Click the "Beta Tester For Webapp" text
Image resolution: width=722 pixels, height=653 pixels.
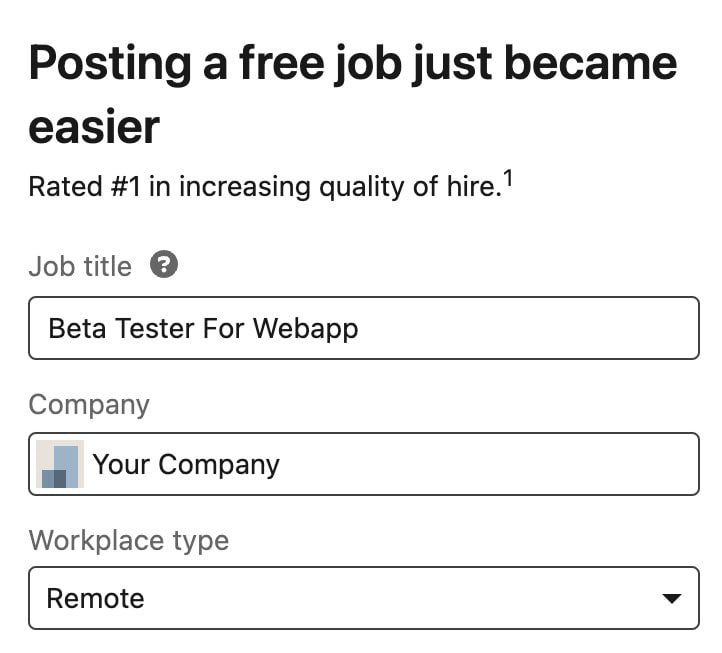tap(203, 329)
